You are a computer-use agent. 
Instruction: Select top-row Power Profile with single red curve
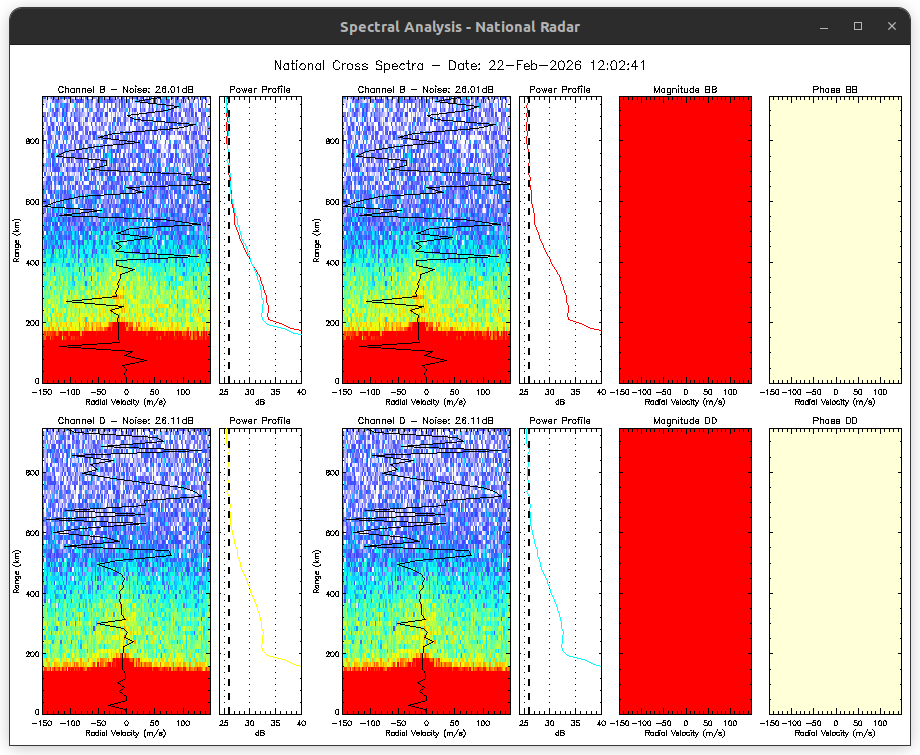pos(560,239)
